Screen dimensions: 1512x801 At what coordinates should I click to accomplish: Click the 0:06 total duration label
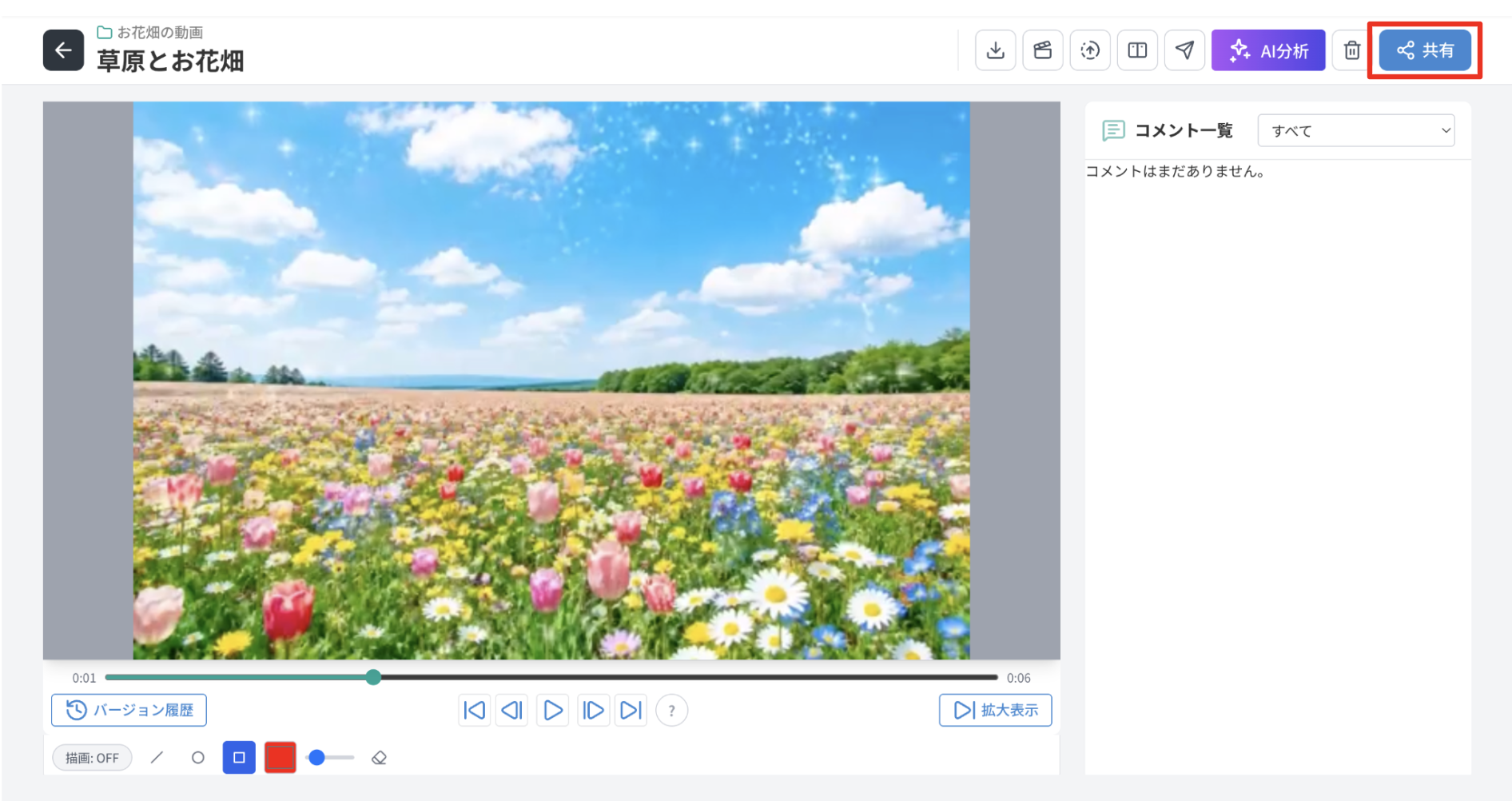[1018, 678]
